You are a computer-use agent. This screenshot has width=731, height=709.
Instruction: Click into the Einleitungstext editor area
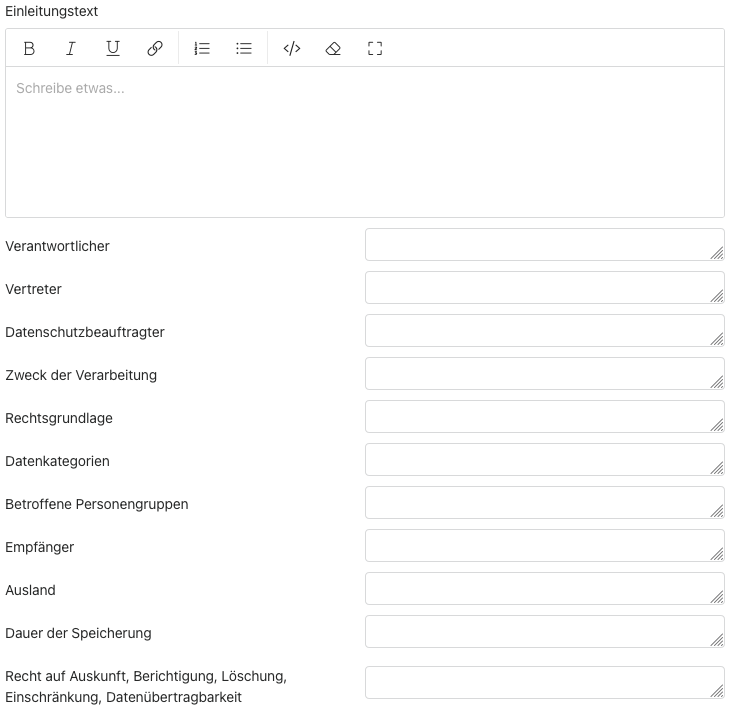pos(364,141)
